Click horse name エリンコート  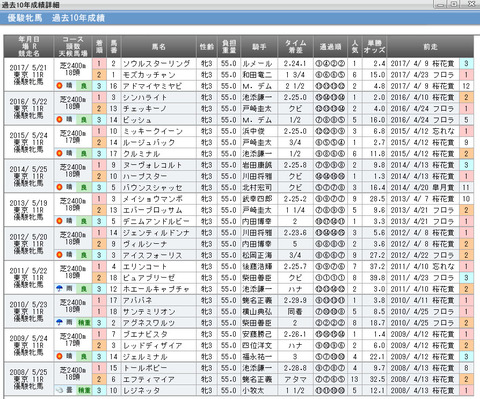(145, 266)
